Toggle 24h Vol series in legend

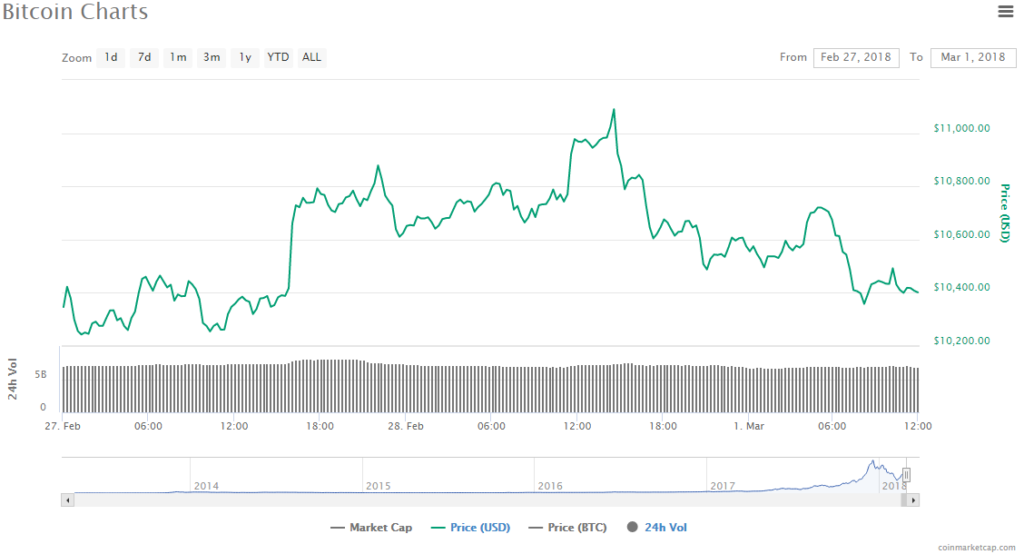click(657, 527)
